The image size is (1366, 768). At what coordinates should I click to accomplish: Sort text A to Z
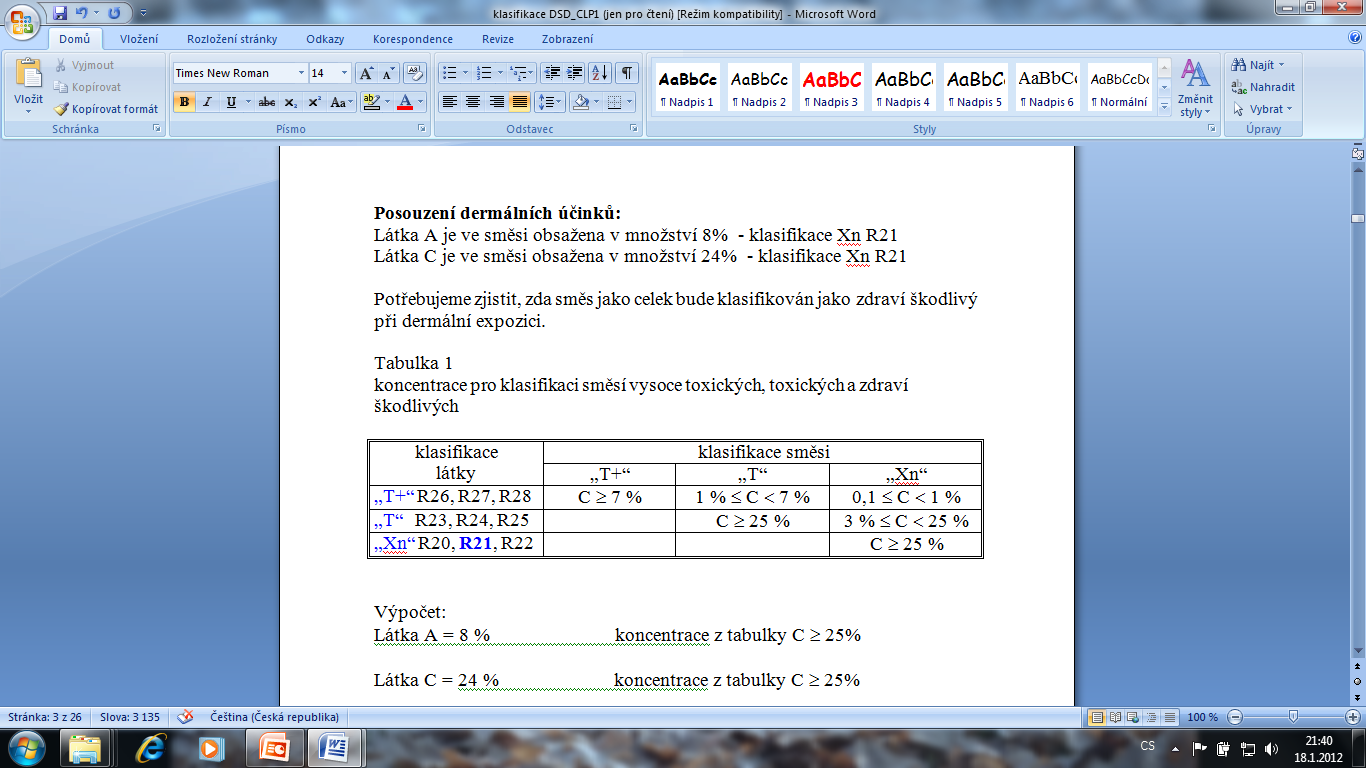600,73
